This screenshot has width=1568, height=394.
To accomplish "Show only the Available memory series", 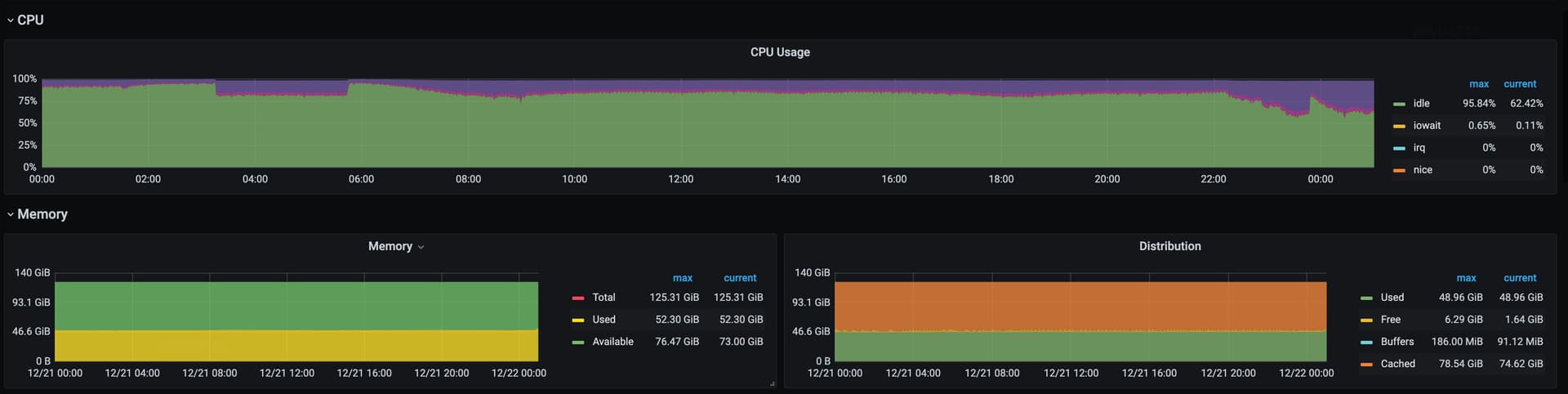I will [x=612, y=342].
